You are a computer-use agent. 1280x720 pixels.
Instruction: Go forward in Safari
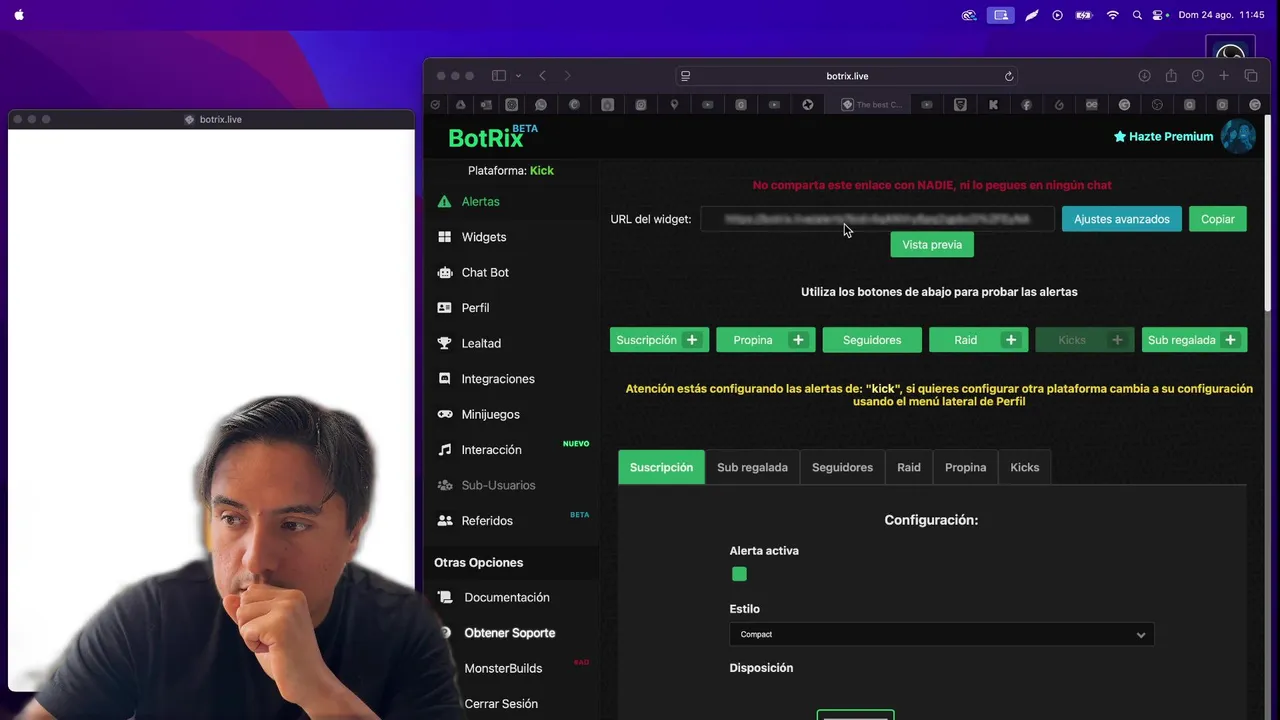pyautogui.click(x=567, y=76)
